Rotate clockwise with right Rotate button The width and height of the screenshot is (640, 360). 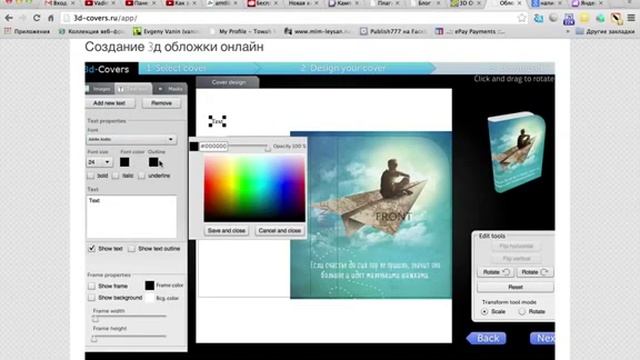[x=535, y=272]
